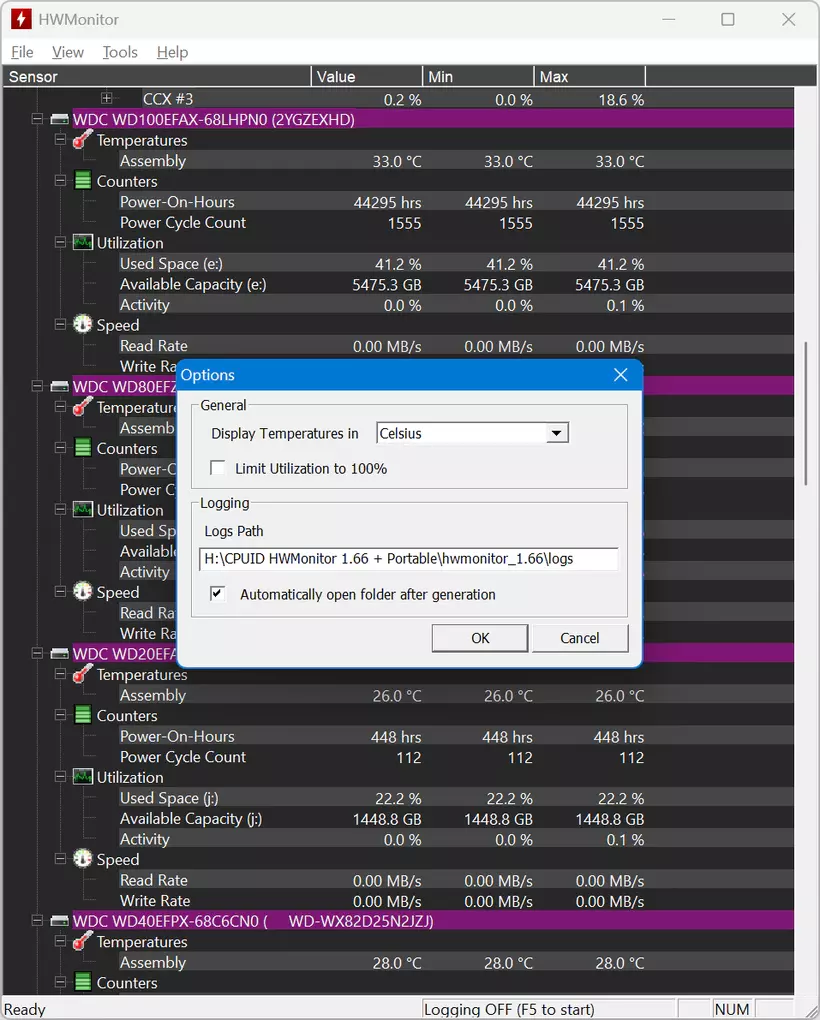The image size is (820, 1020).
Task: Click Speed gauge icon under WD20EFA
Action: click(x=83, y=859)
